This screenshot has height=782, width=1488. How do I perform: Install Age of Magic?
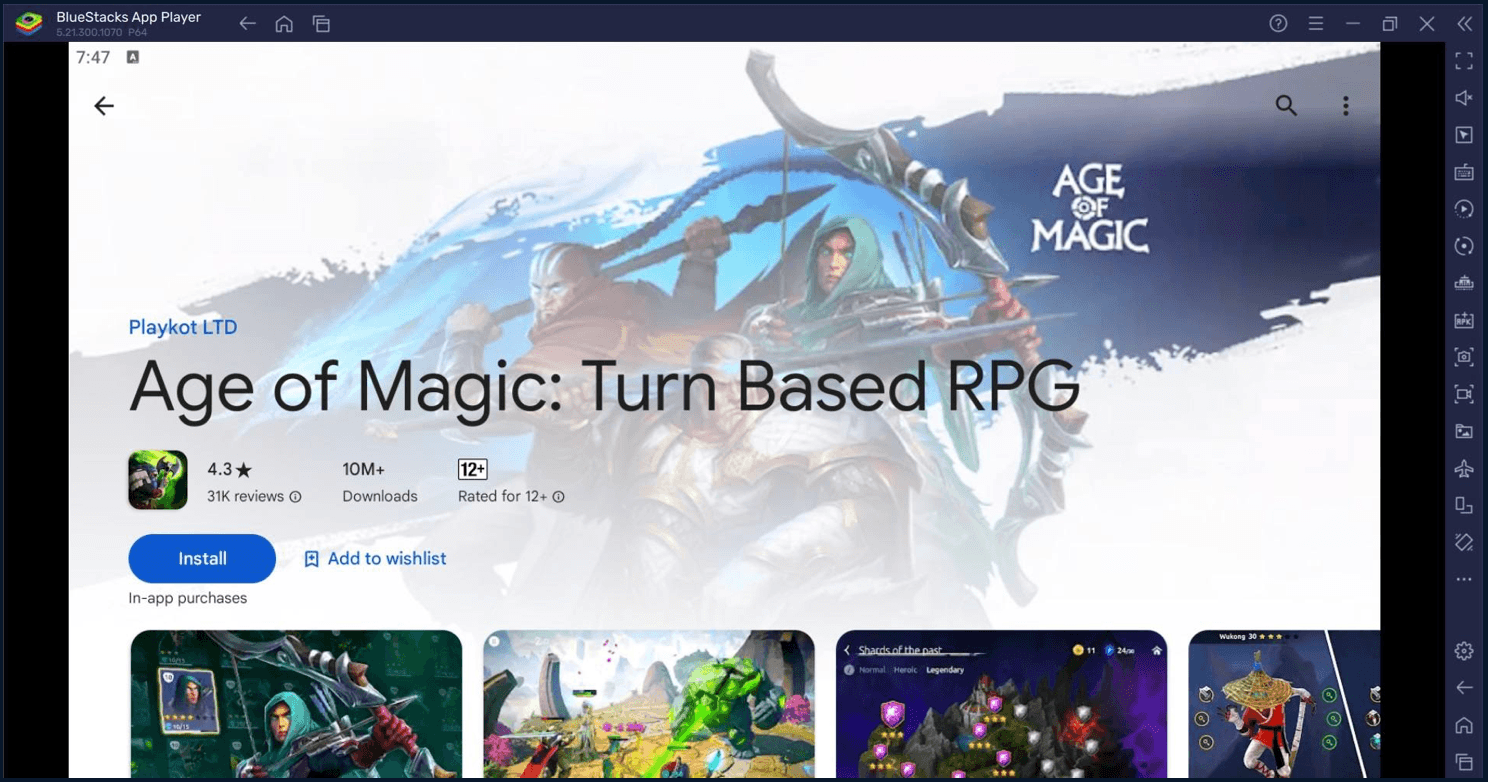[x=202, y=559]
